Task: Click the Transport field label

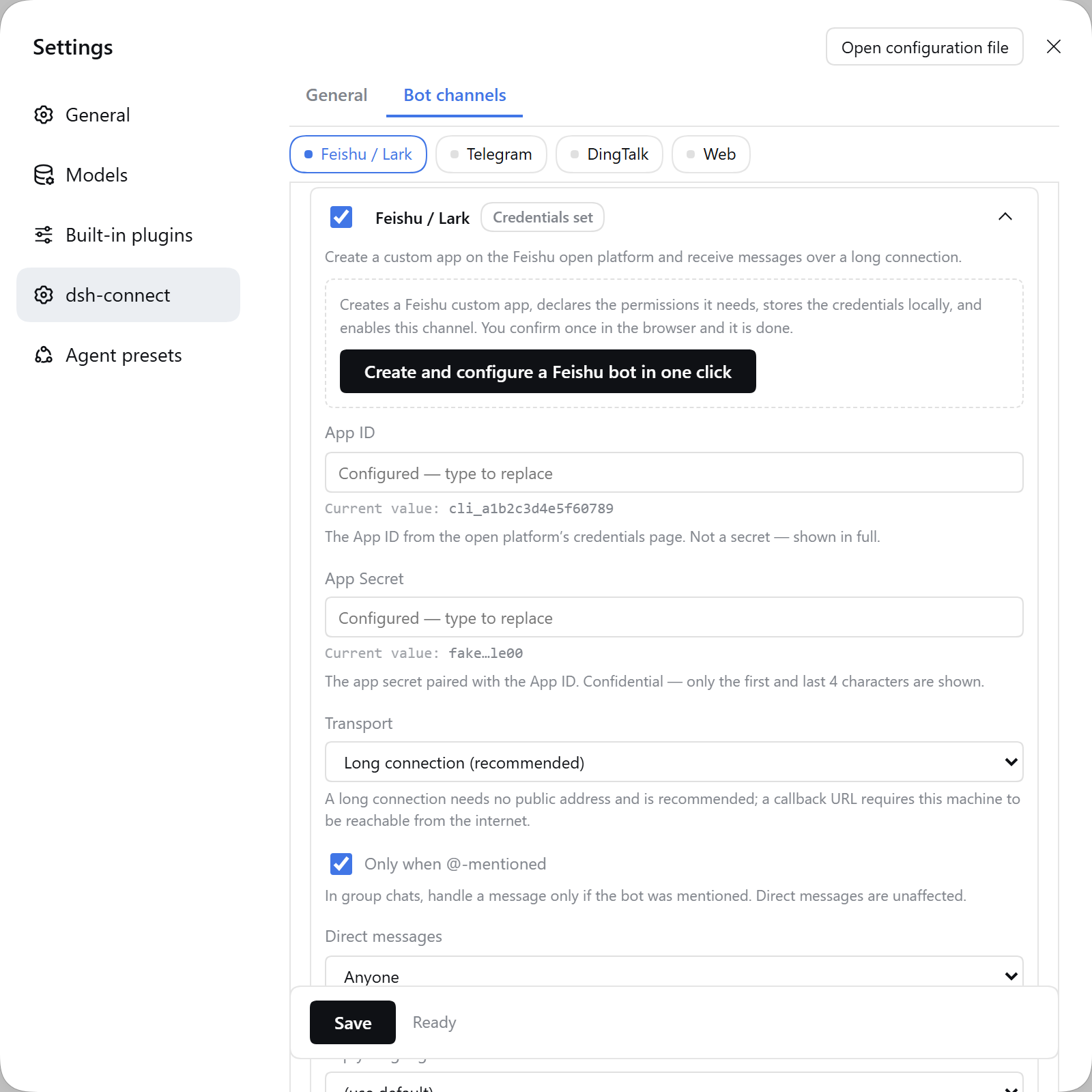Action: [358, 723]
